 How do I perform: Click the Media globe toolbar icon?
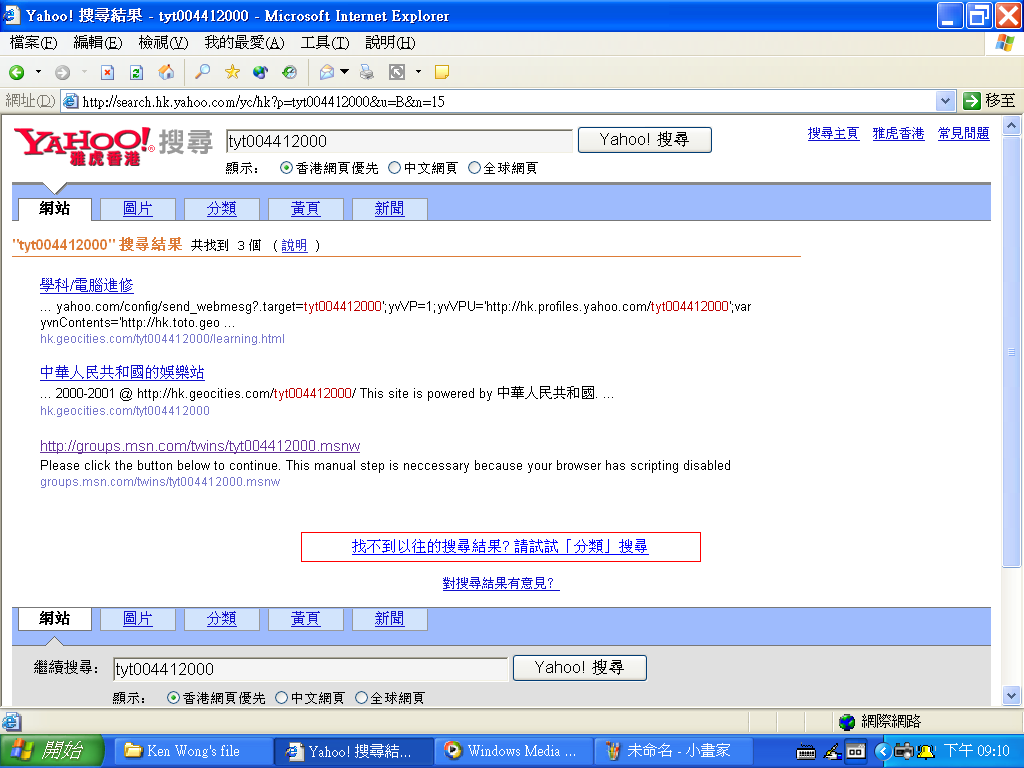pyautogui.click(x=261, y=72)
